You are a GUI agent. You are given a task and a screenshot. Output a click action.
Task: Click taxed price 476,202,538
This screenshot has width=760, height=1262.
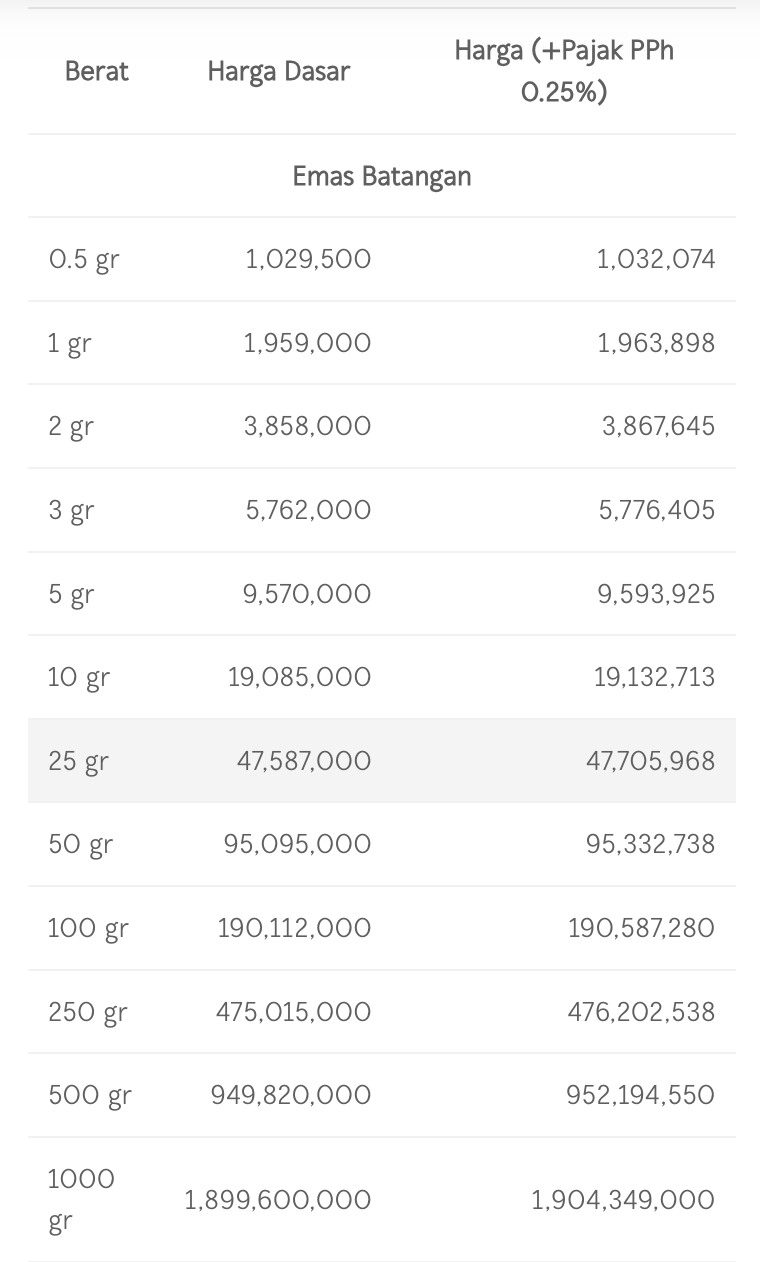(x=641, y=1012)
